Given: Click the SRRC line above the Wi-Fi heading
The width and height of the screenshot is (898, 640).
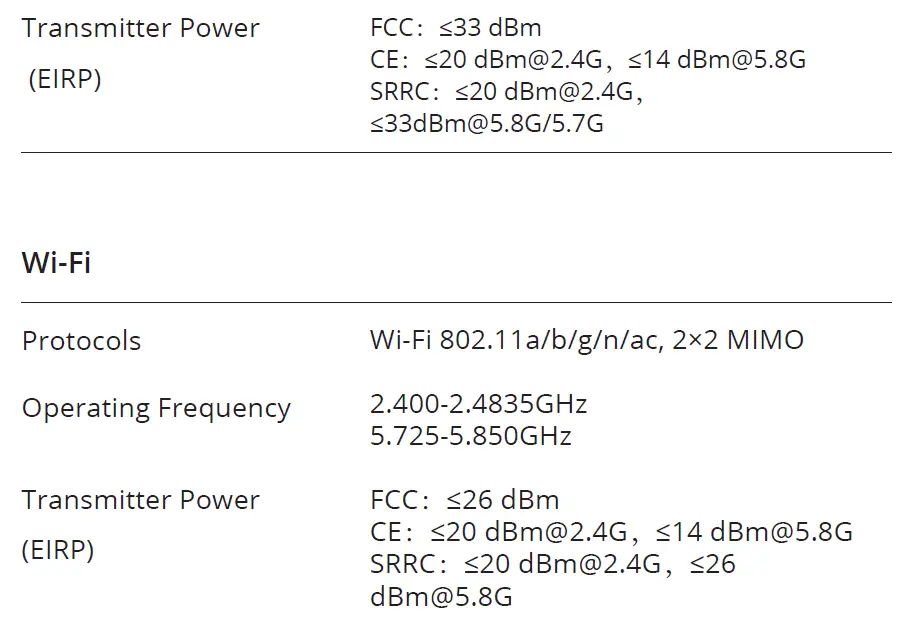Looking at the screenshot, I should 505,92.
